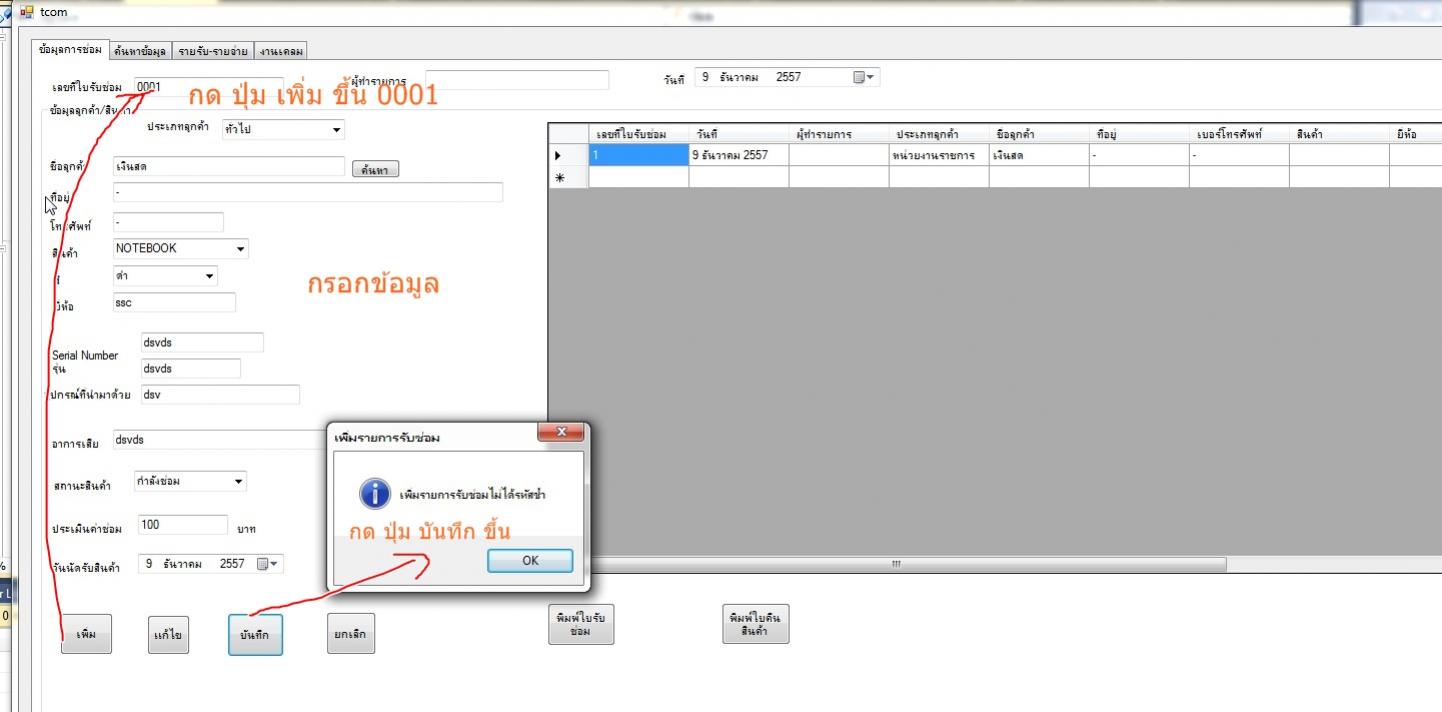The width and height of the screenshot is (1442, 712).
Task: Switch to the ค้นหาข้อมูล tab
Action: [x=139, y=50]
